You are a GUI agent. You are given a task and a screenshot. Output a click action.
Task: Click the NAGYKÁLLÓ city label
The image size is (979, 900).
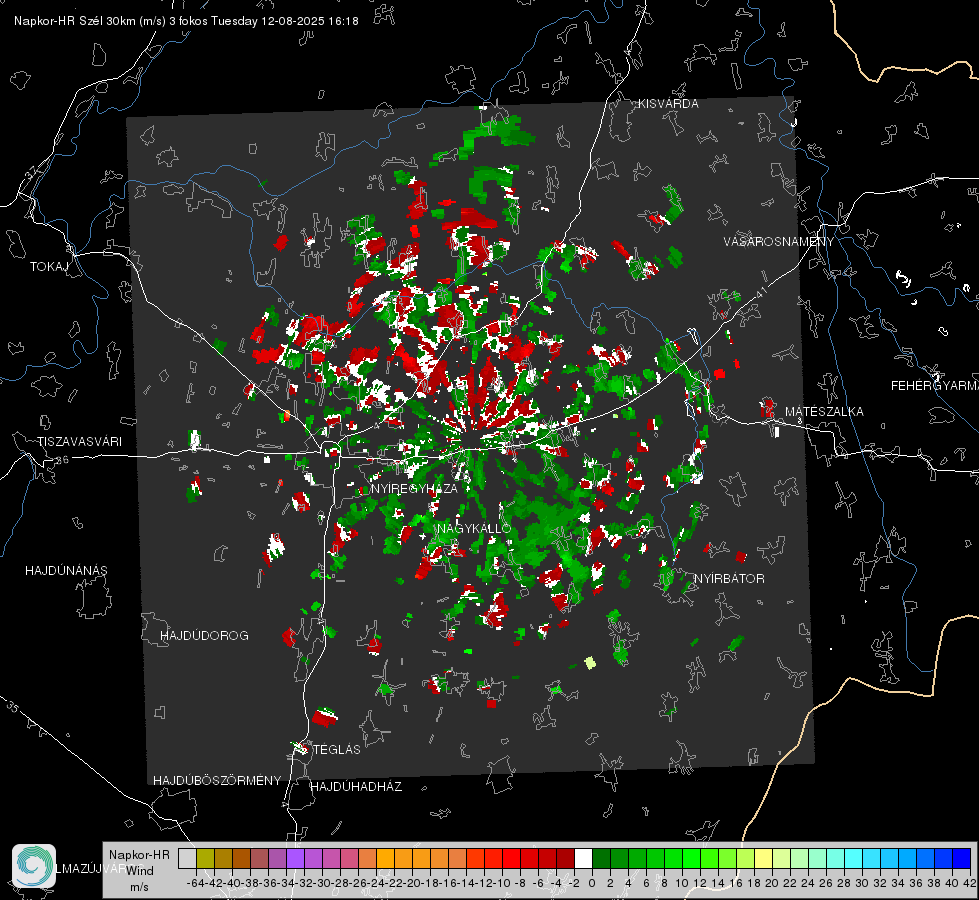[474, 528]
